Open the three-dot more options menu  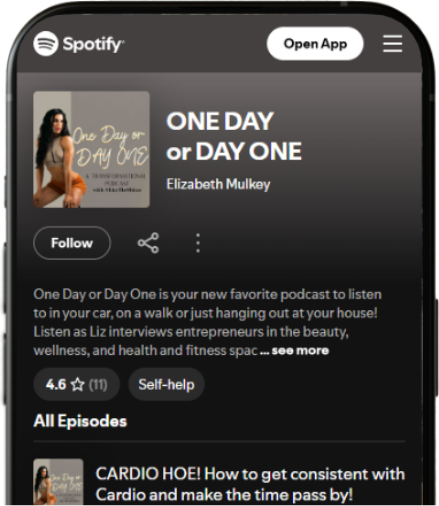(x=198, y=243)
